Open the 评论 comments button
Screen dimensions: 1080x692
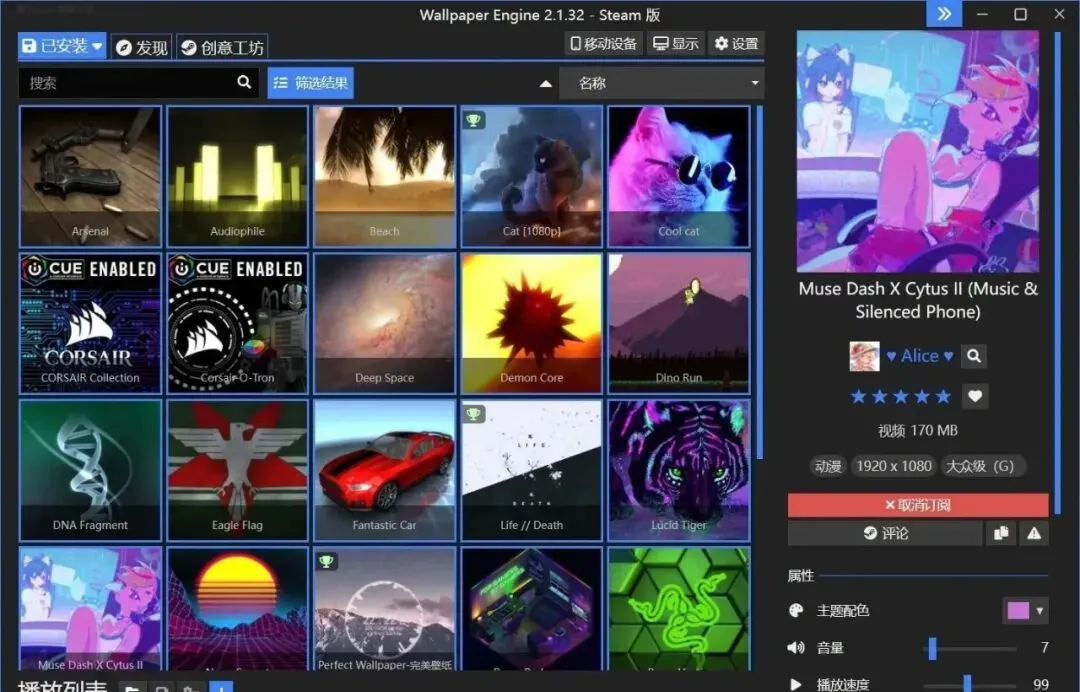coord(885,533)
